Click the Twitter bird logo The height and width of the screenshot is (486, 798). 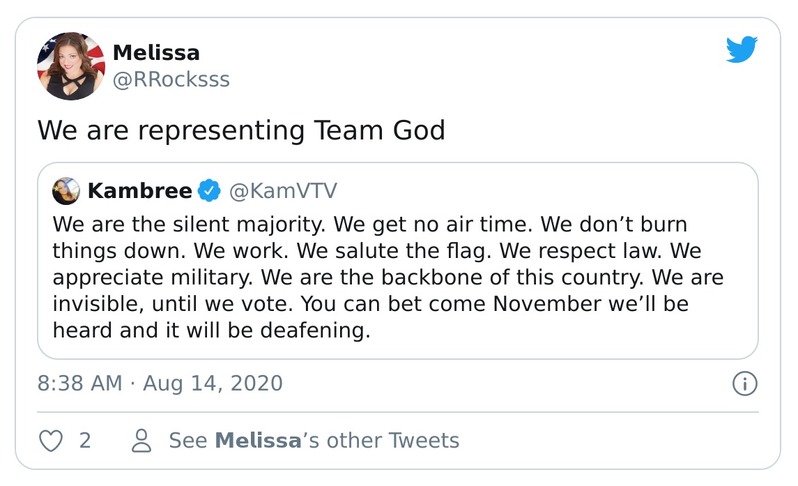click(x=742, y=49)
